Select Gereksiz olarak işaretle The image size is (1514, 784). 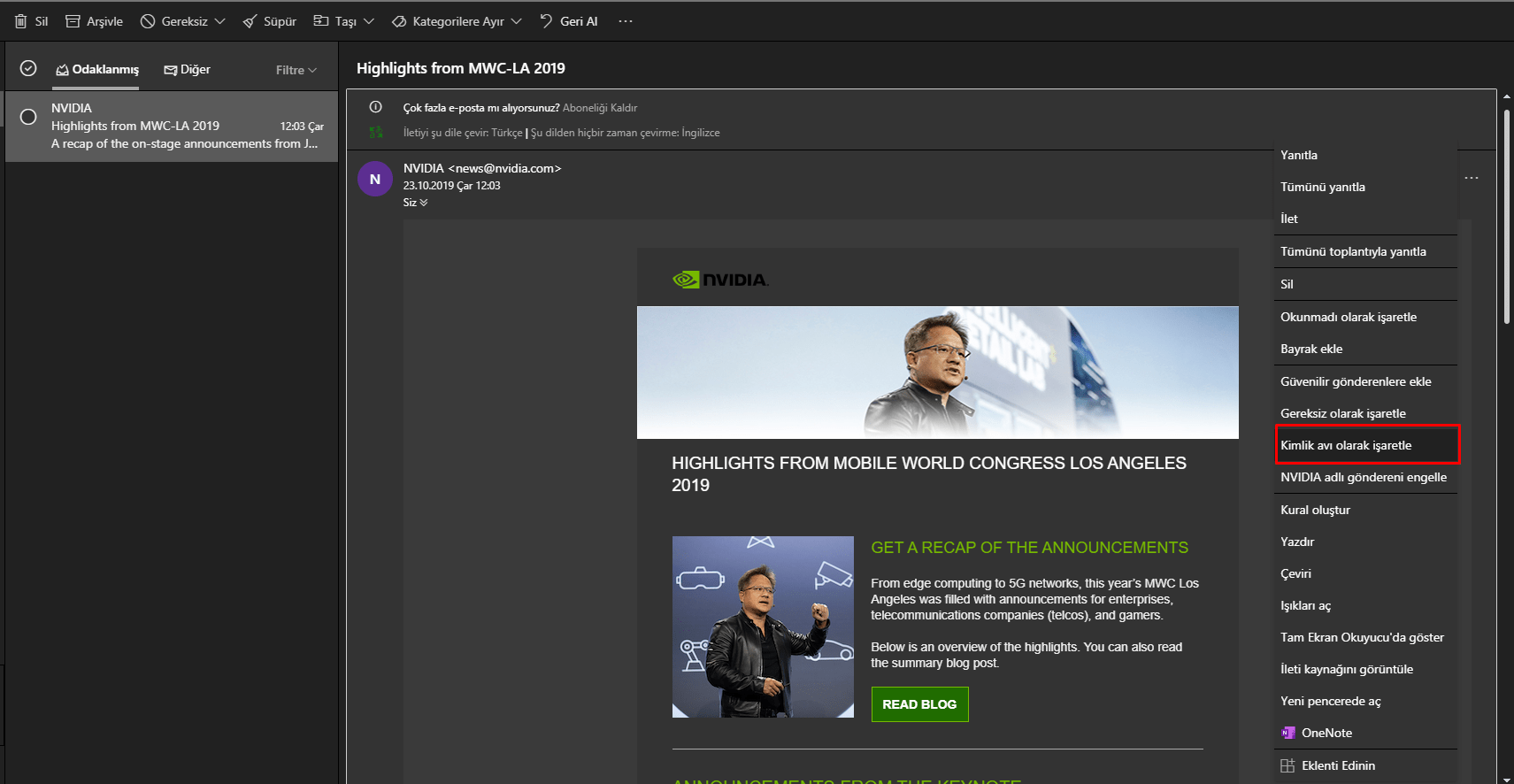[x=1365, y=413]
